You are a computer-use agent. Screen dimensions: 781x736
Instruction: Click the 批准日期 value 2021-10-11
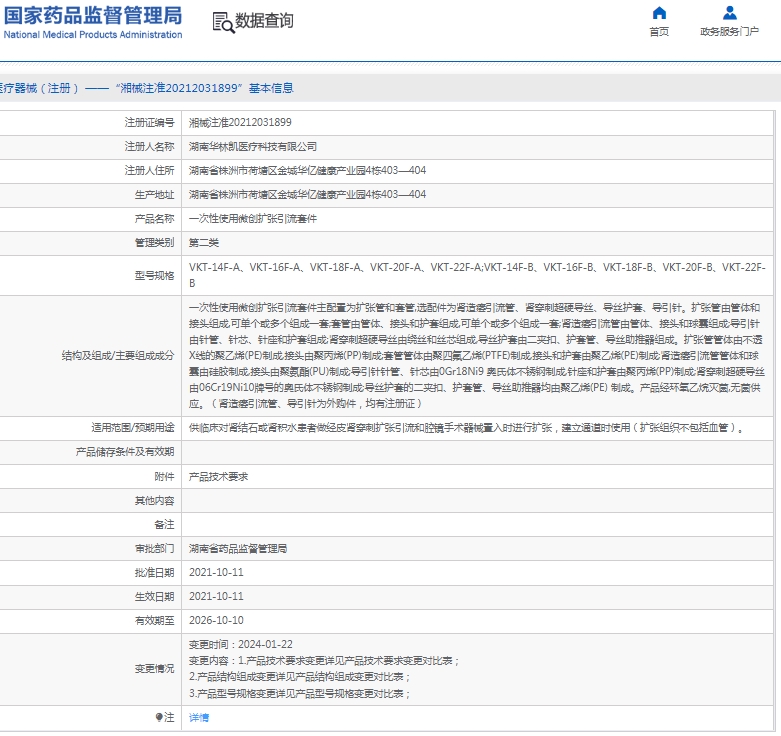tap(216, 573)
